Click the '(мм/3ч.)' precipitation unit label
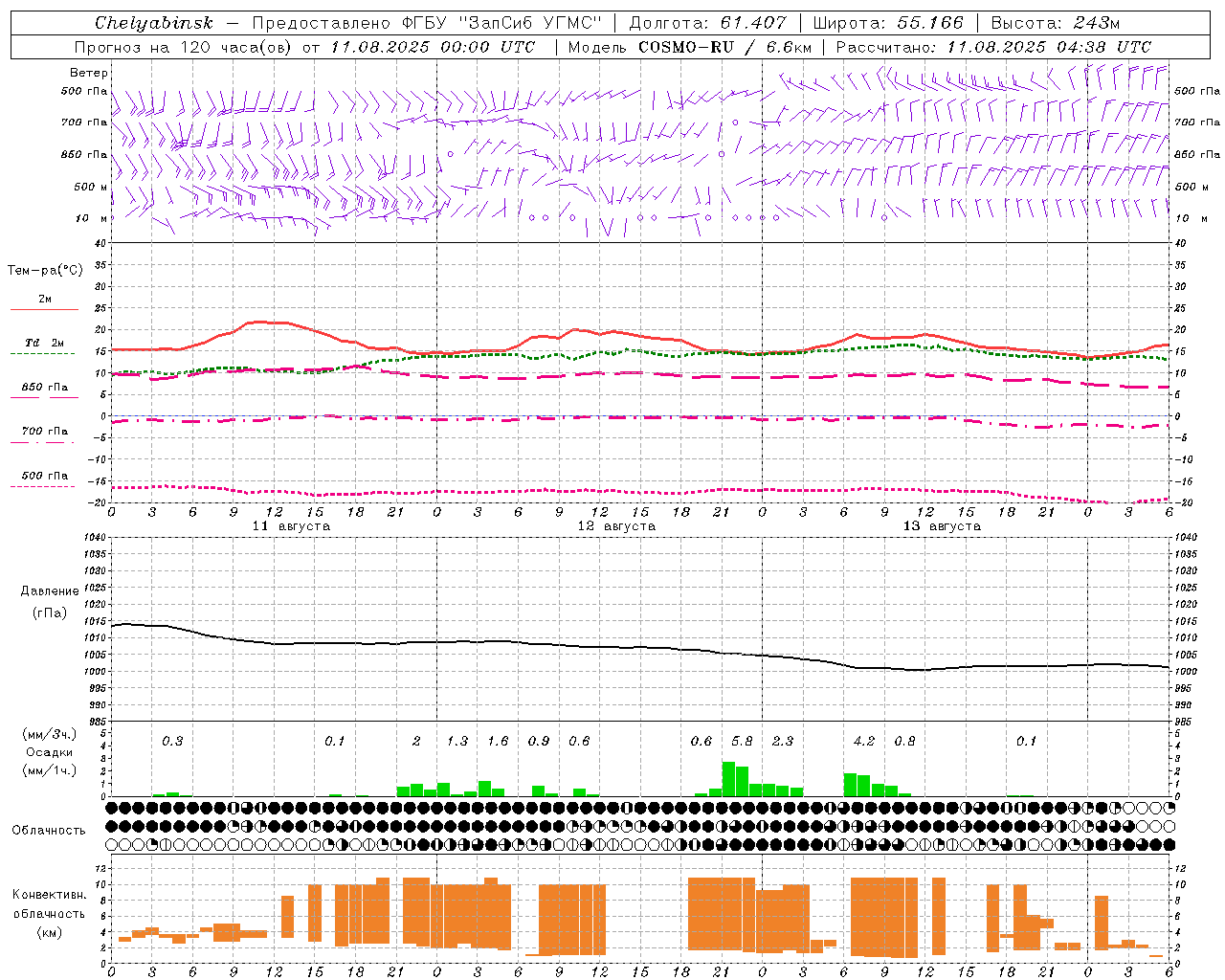The width and height of the screenshot is (1225, 980). click(50, 735)
